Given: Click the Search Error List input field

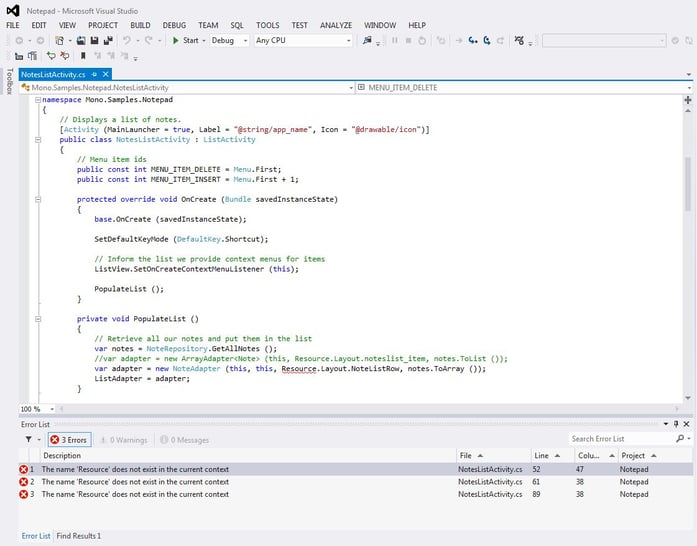Looking at the screenshot, I should coord(621,439).
